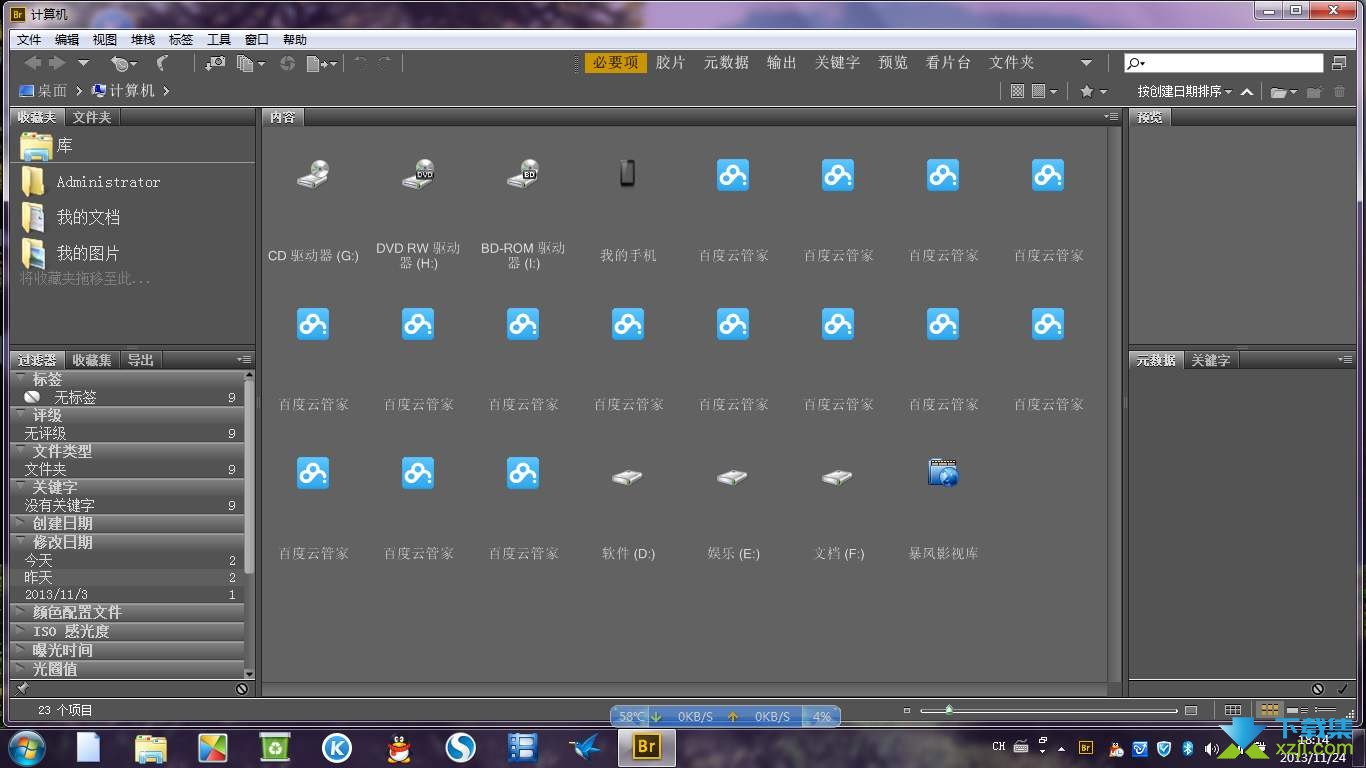Image resolution: width=1366 pixels, height=768 pixels.
Task: Select BD-ROM 驱动器 (I:) icon
Action: click(x=523, y=174)
